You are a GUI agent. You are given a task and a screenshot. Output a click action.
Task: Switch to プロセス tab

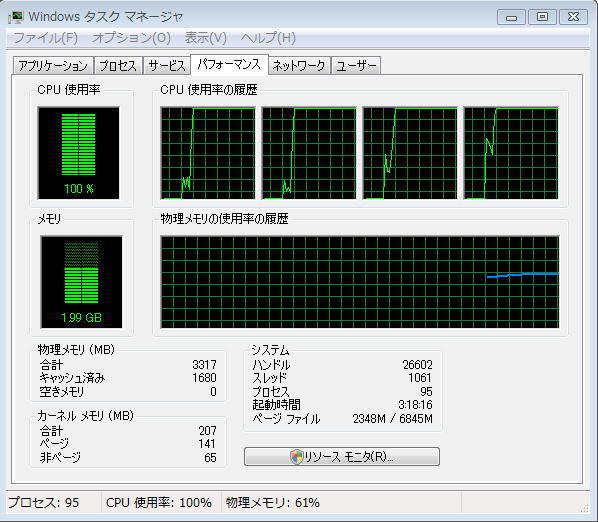point(118,66)
